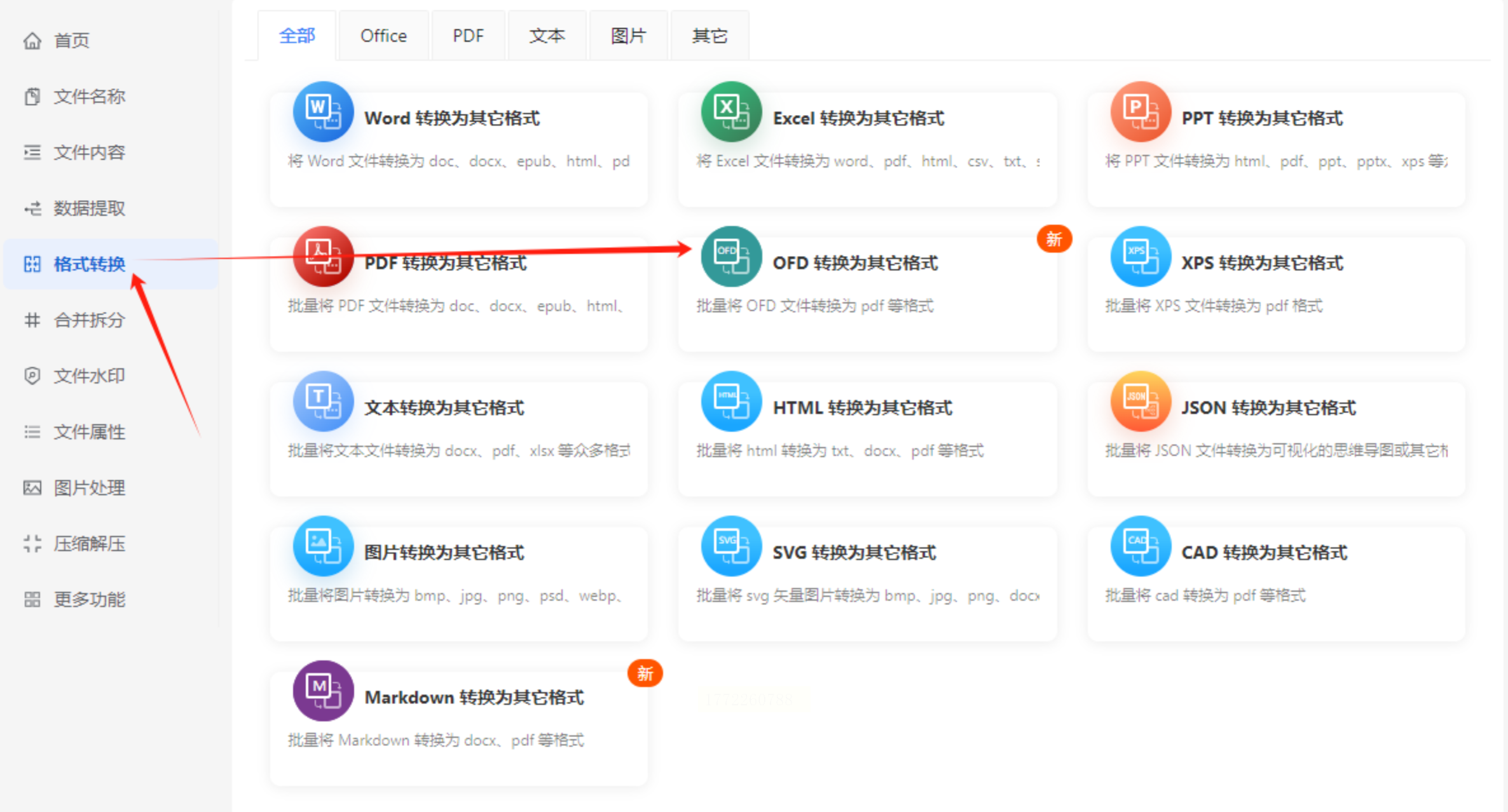Click the blue Word conversion icon
The height and width of the screenshot is (812, 1508).
point(323,112)
